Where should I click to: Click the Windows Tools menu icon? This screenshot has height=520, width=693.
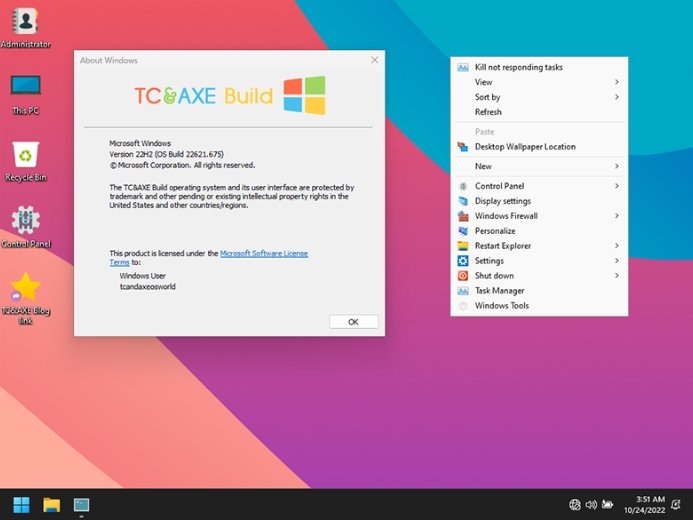[x=463, y=306]
